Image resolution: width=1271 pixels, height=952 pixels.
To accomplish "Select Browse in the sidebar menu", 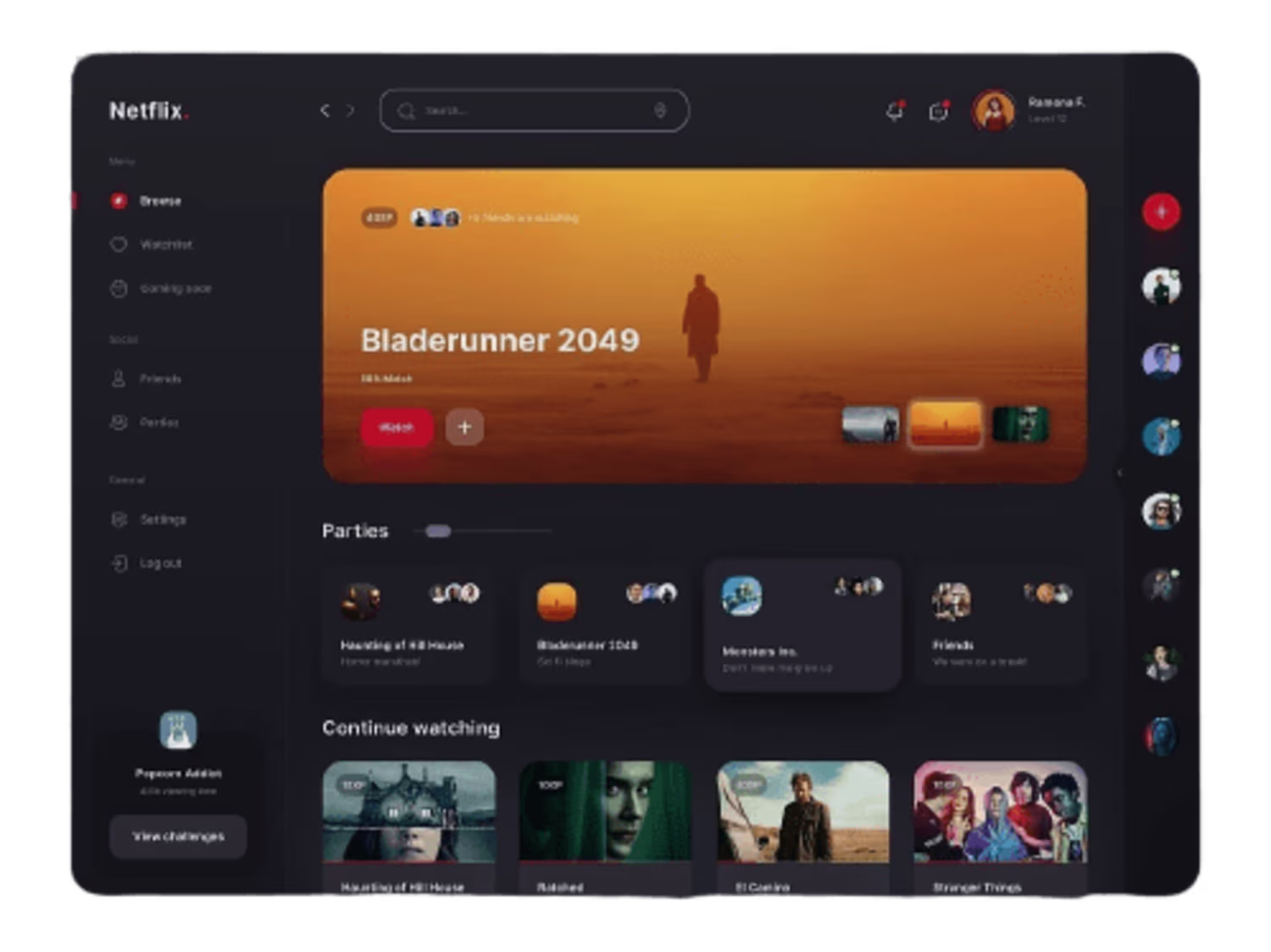I will 146,201.
